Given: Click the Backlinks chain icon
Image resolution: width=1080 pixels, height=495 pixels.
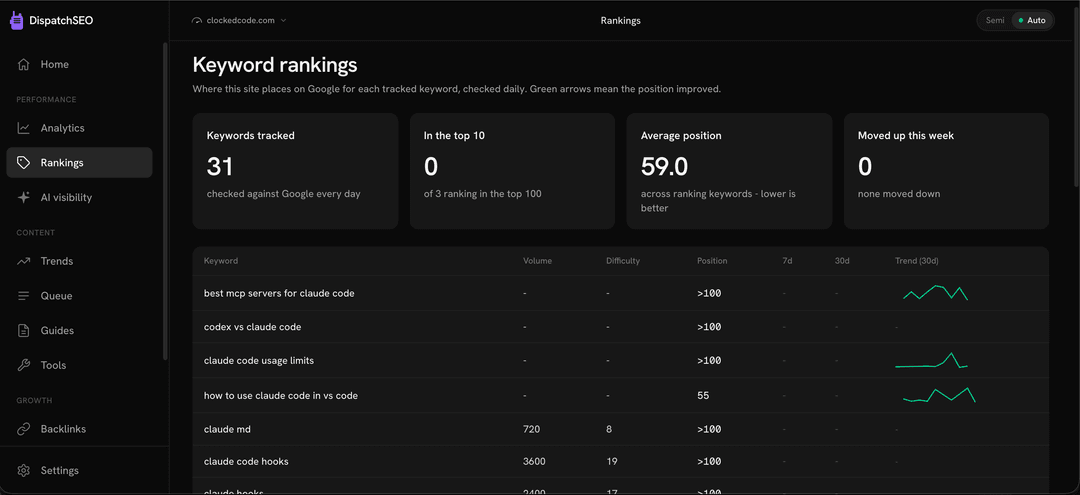Looking at the screenshot, I should [23, 429].
